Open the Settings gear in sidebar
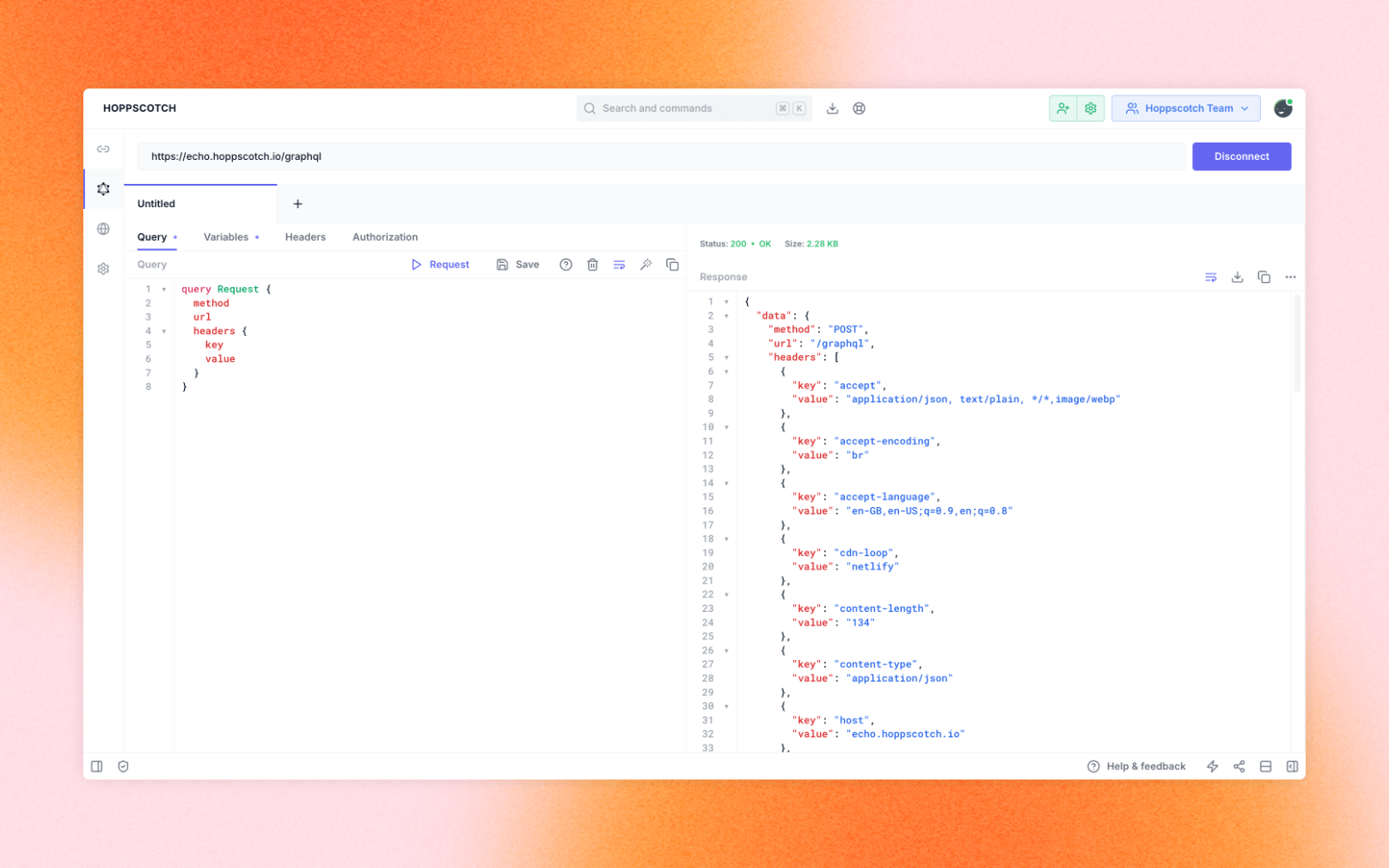The width and height of the screenshot is (1389, 868). point(103,269)
